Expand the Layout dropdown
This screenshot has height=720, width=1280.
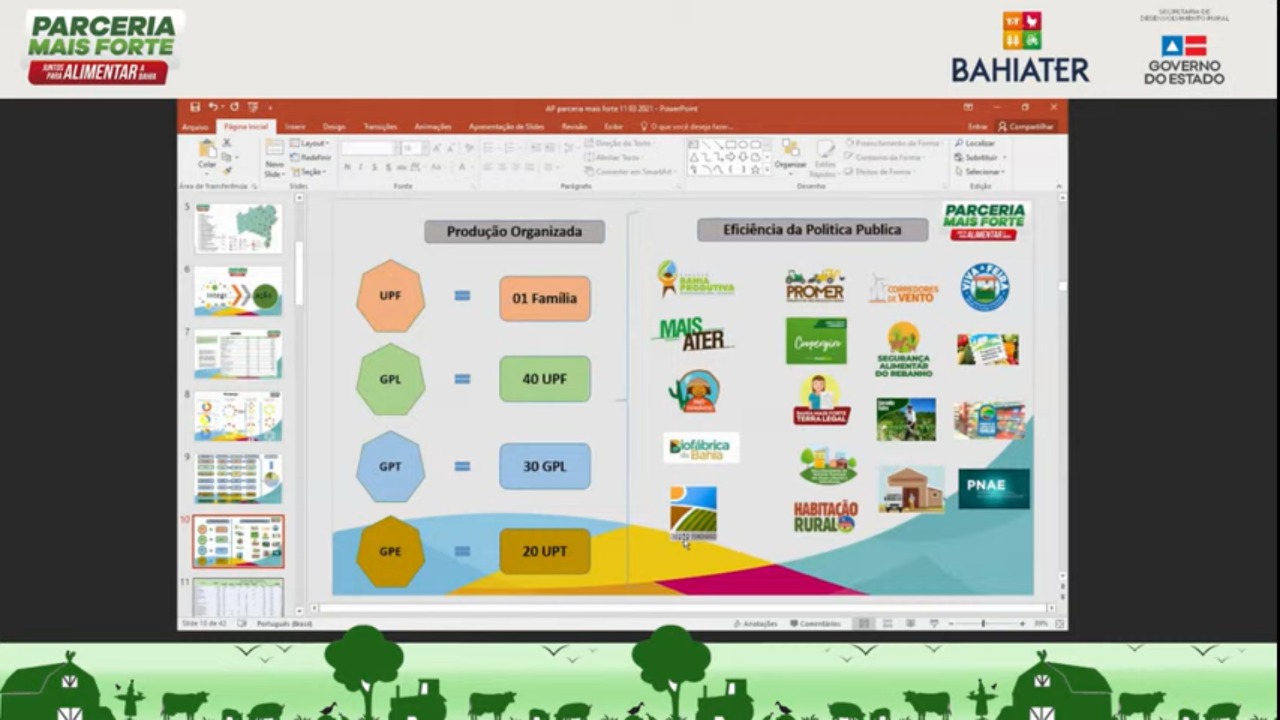311,143
